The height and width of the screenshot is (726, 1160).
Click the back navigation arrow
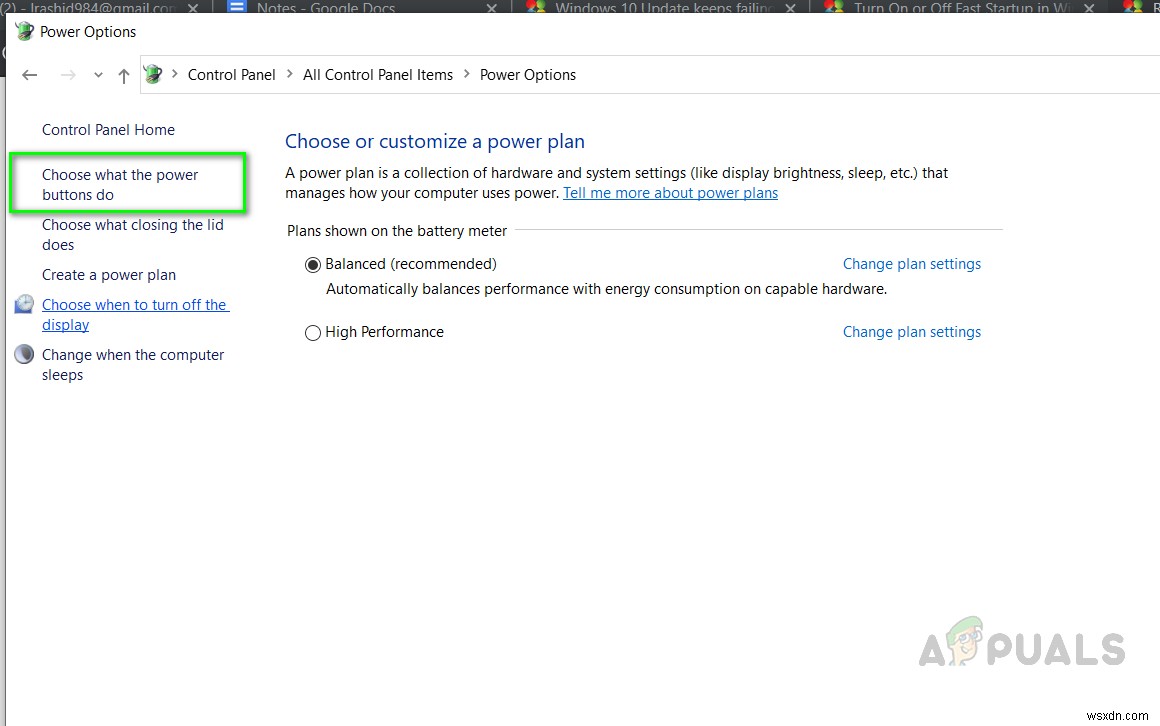click(30, 75)
